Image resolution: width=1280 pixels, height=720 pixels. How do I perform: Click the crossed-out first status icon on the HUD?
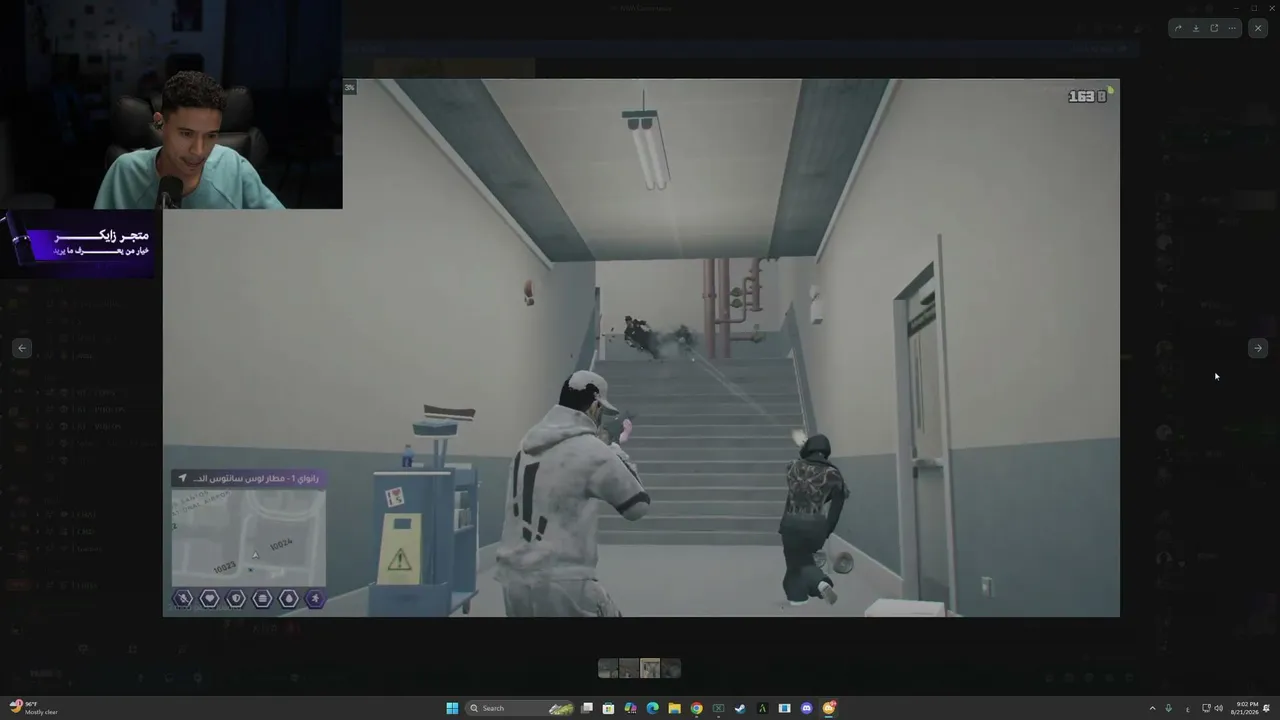pos(183,598)
